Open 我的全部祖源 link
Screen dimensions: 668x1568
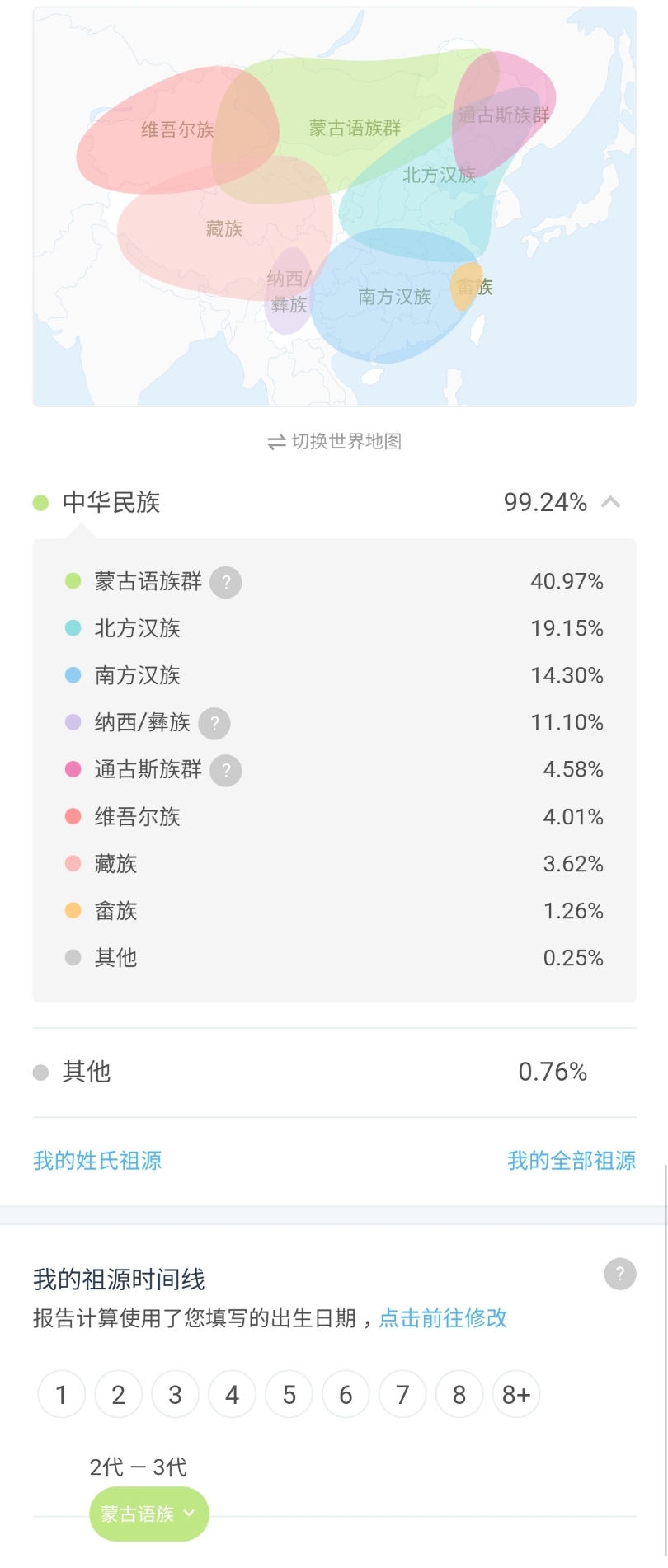point(572,1161)
